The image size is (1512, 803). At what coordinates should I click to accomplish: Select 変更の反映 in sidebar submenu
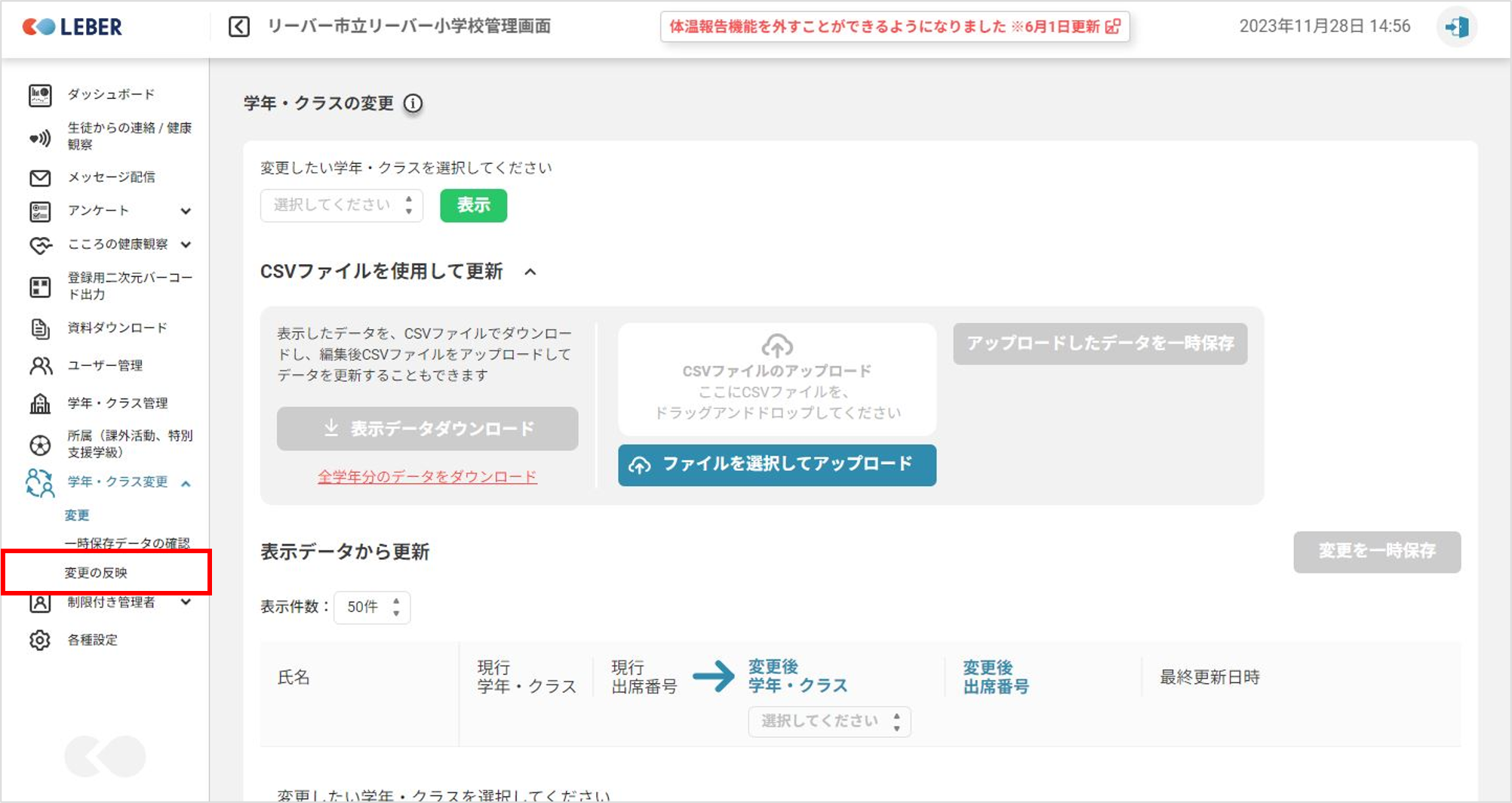pyautogui.click(x=96, y=573)
